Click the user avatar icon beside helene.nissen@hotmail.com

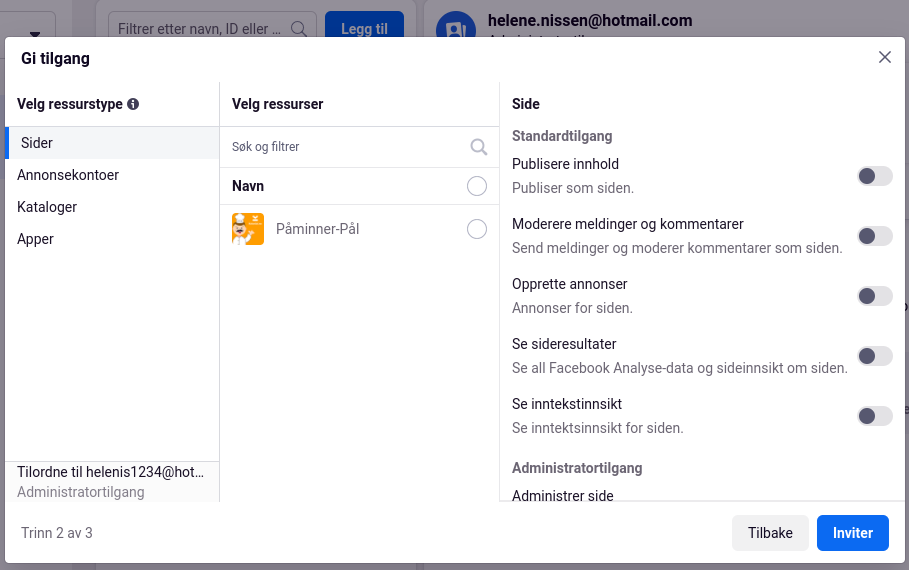coord(456,26)
